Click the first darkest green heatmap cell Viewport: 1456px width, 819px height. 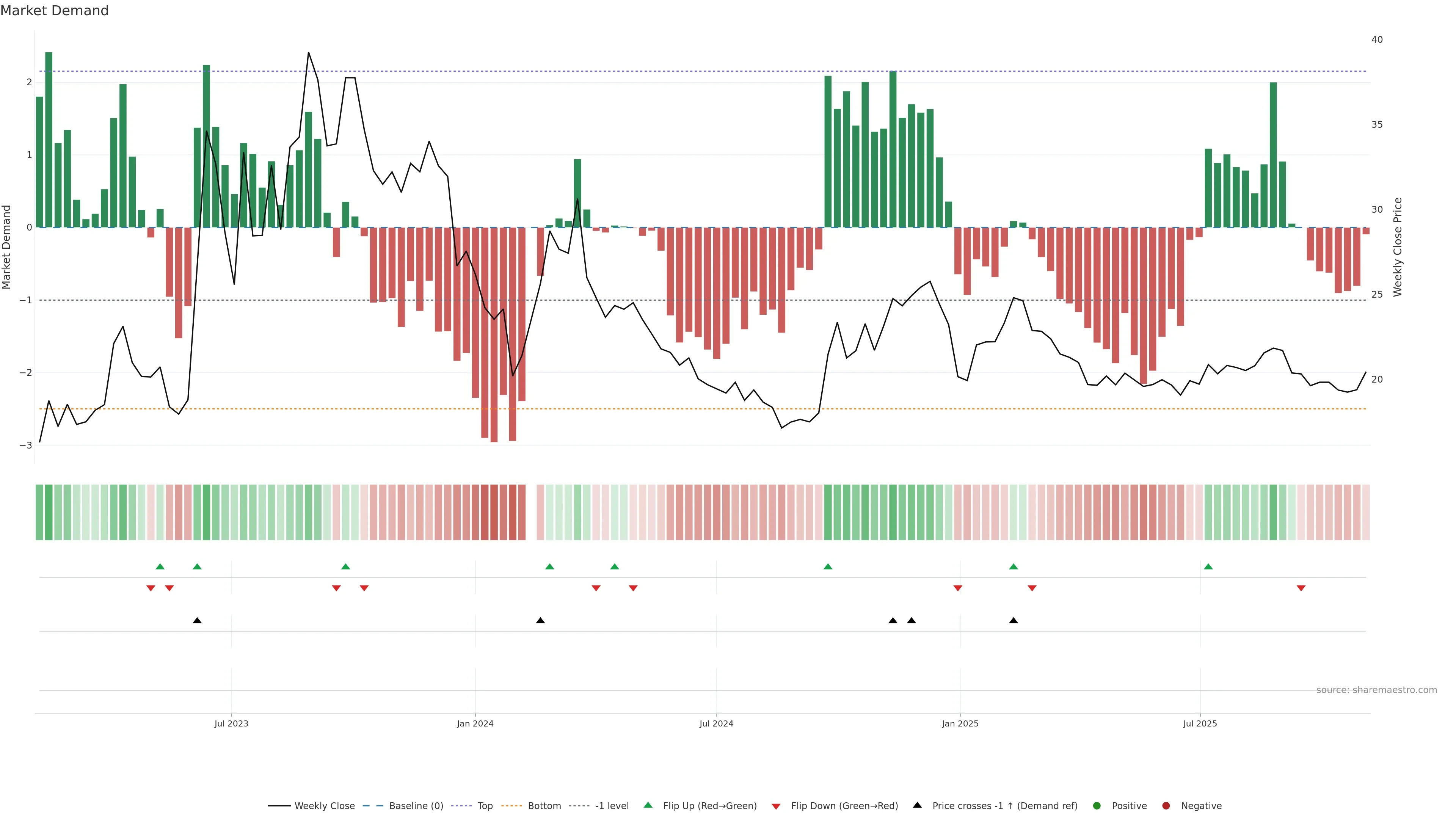tap(49, 512)
